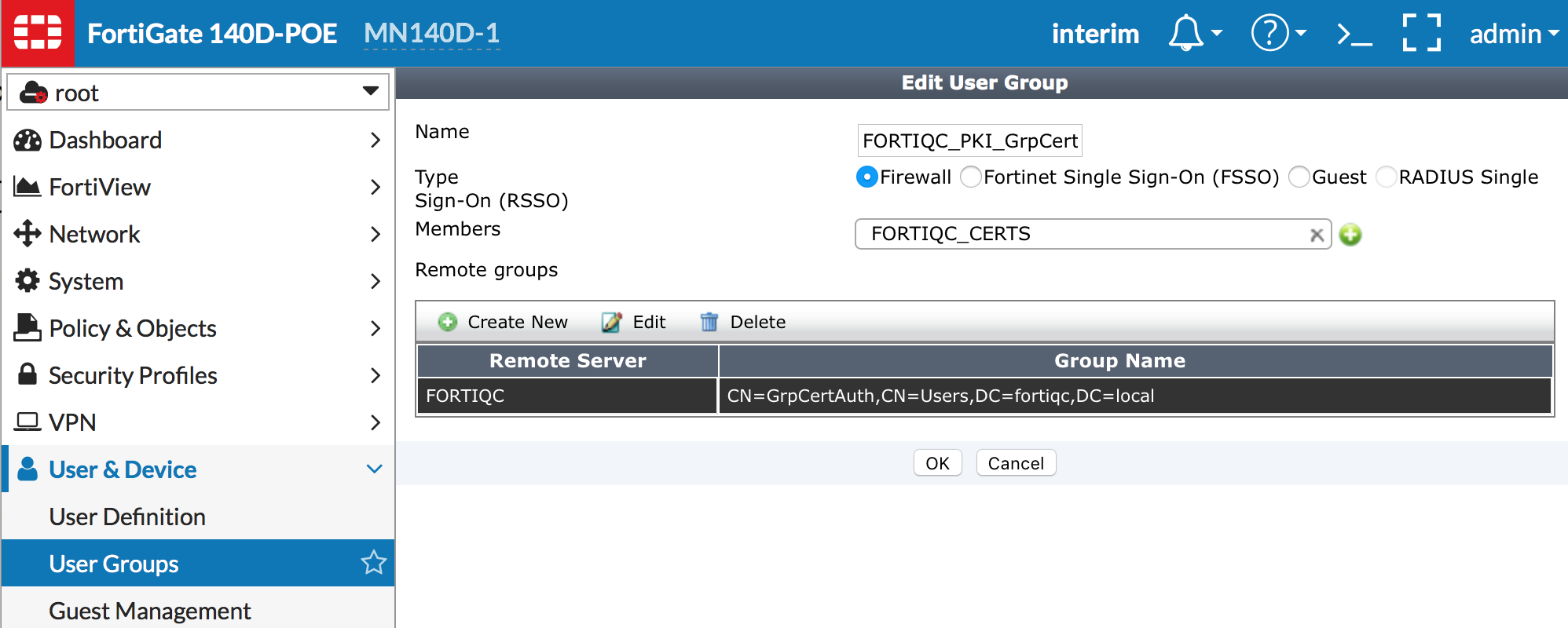This screenshot has width=1568, height=628.
Task: Expand the System menu chevron
Action: click(x=376, y=281)
